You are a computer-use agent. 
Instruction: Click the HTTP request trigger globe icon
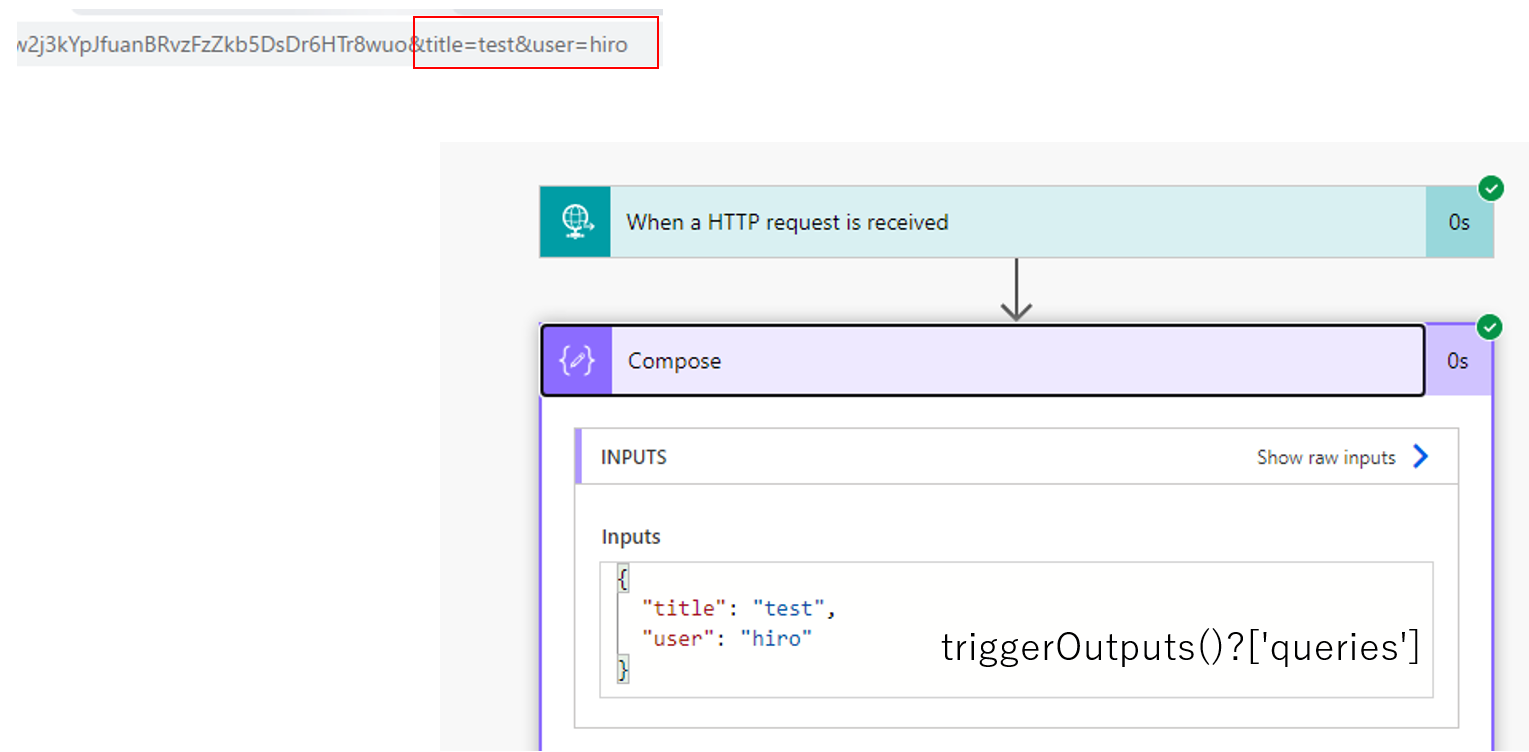(575, 222)
